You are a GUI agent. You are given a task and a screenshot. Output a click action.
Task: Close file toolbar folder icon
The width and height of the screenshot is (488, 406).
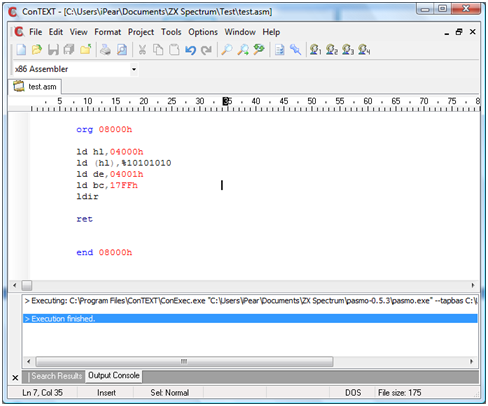pos(85,50)
